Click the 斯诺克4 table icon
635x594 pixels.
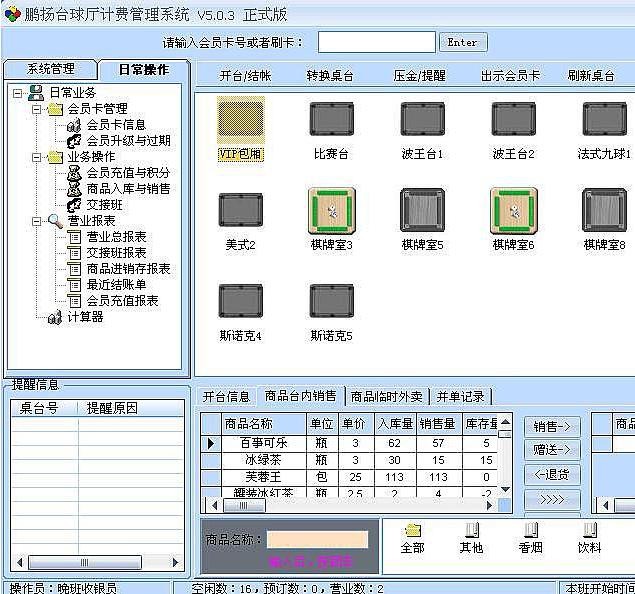click(240, 302)
